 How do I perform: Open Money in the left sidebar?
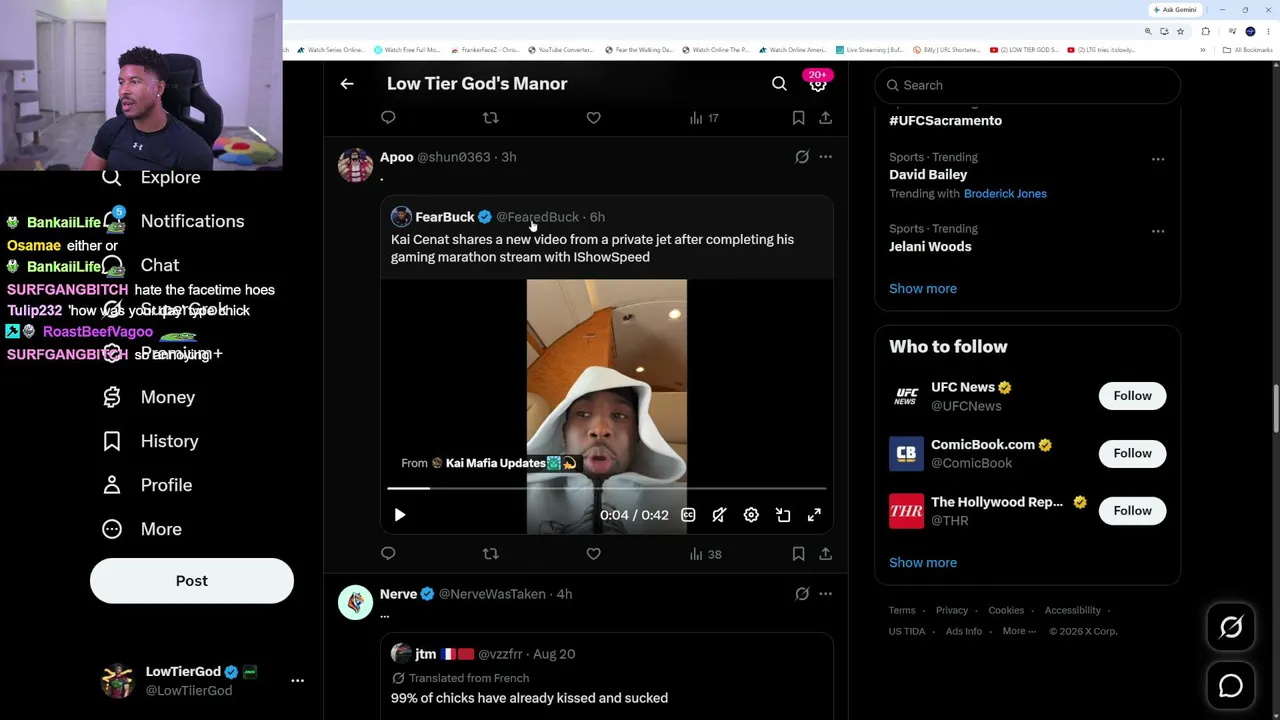pyautogui.click(x=149, y=397)
